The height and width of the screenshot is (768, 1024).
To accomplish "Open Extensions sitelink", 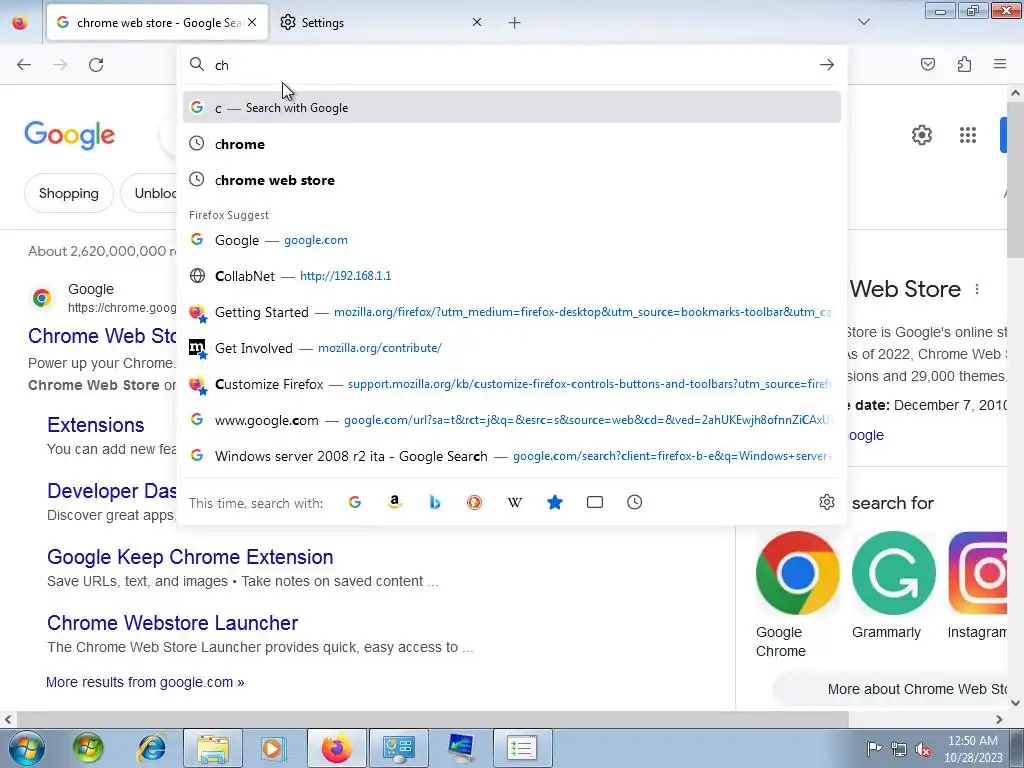I will pyautogui.click(x=96, y=424).
